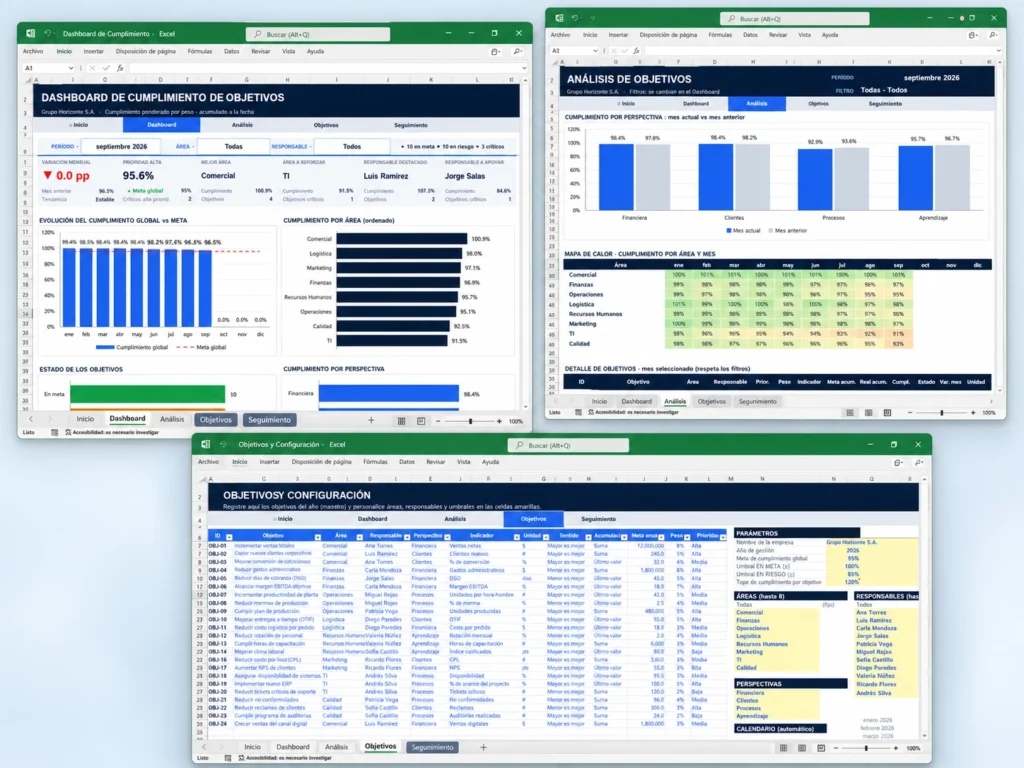The width and height of the screenshot is (1024, 768).
Task: Select the Análisis sheet tab in the Dashboard window
Action: click(x=172, y=419)
